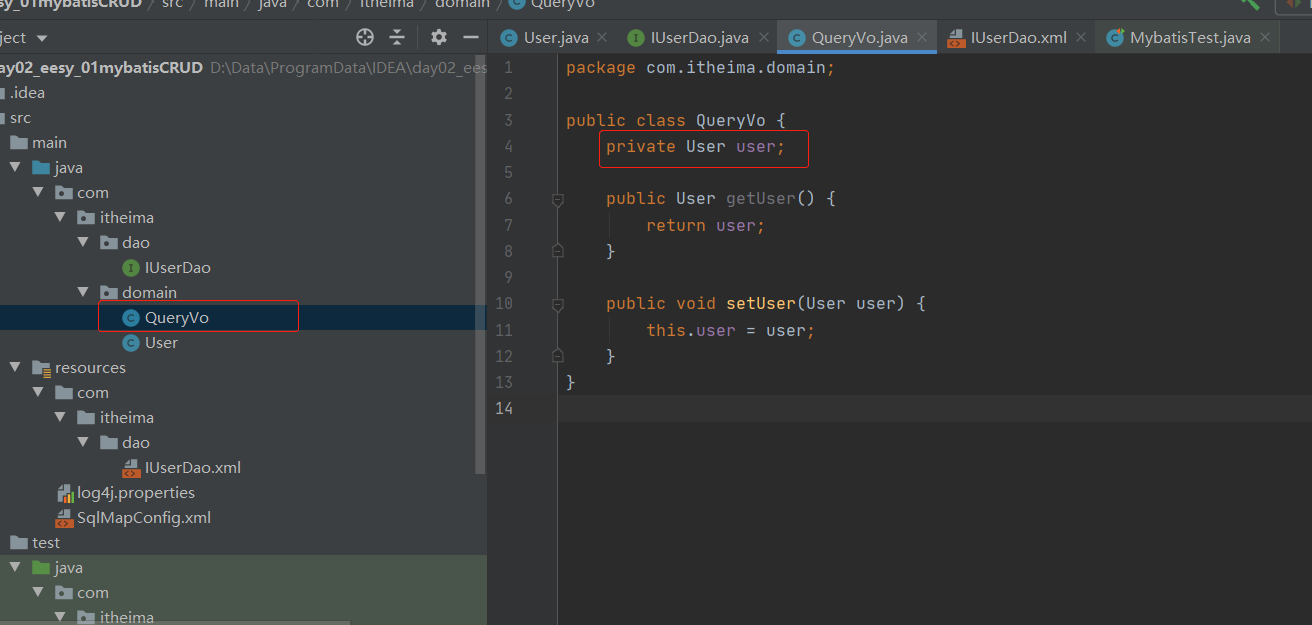Collapse the green java test folder
This screenshot has width=1312, height=625.
tap(15, 568)
